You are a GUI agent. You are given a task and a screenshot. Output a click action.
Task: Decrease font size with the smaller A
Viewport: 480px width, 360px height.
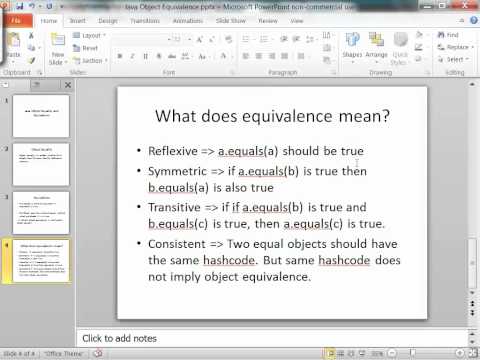coord(212,40)
